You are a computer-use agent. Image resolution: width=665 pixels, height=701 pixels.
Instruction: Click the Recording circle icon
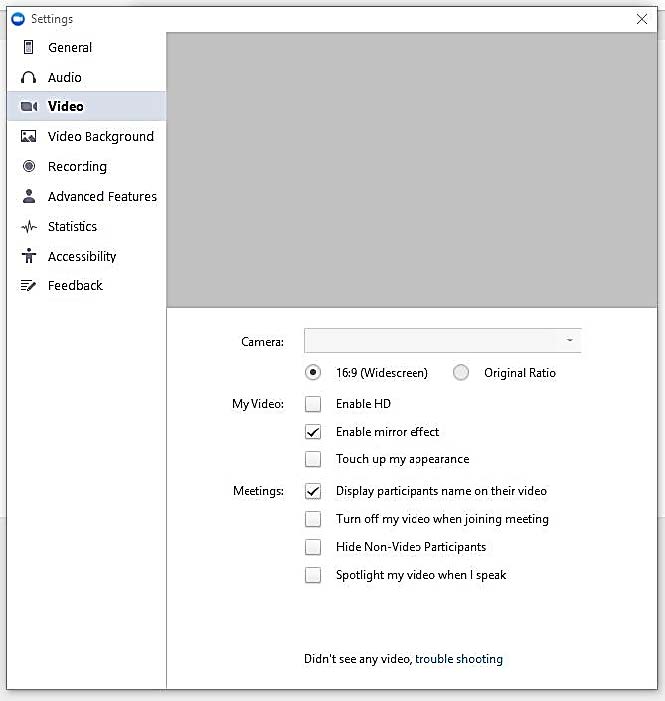click(x=28, y=167)
